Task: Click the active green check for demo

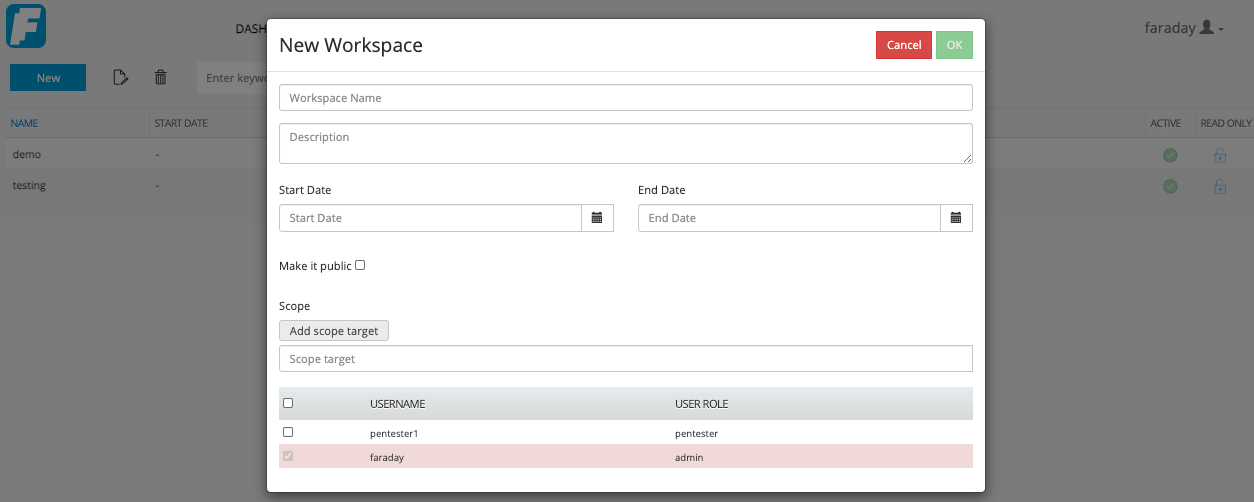Action: (1169, 155)
